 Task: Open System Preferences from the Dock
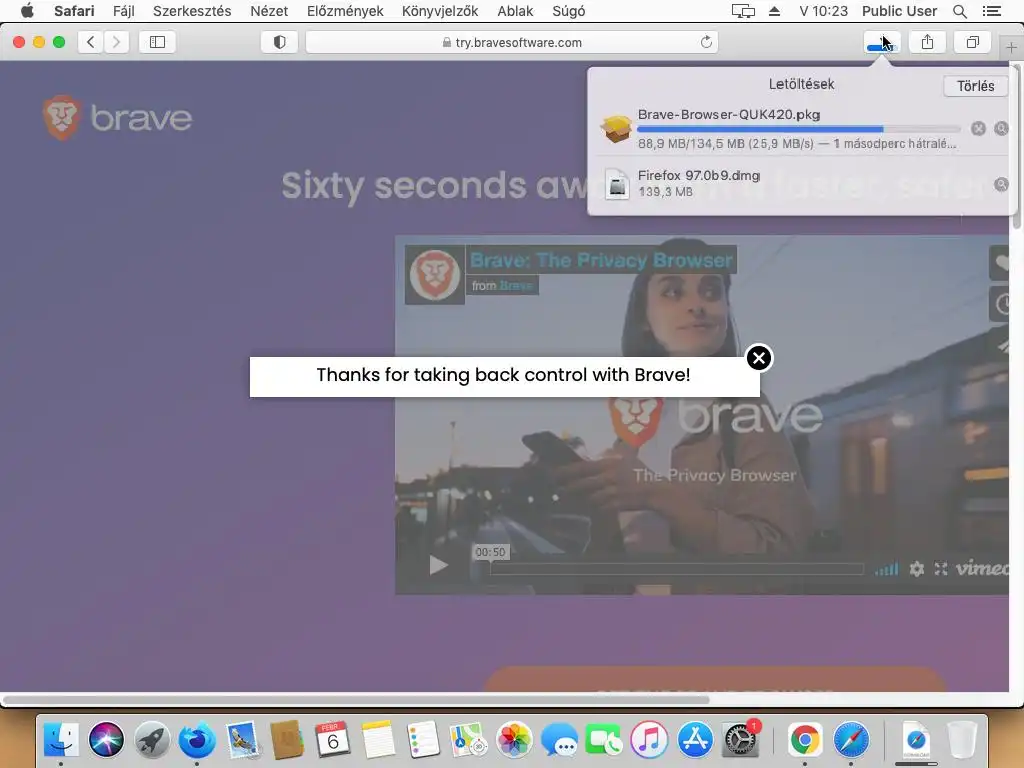click(x=741, y=740)
